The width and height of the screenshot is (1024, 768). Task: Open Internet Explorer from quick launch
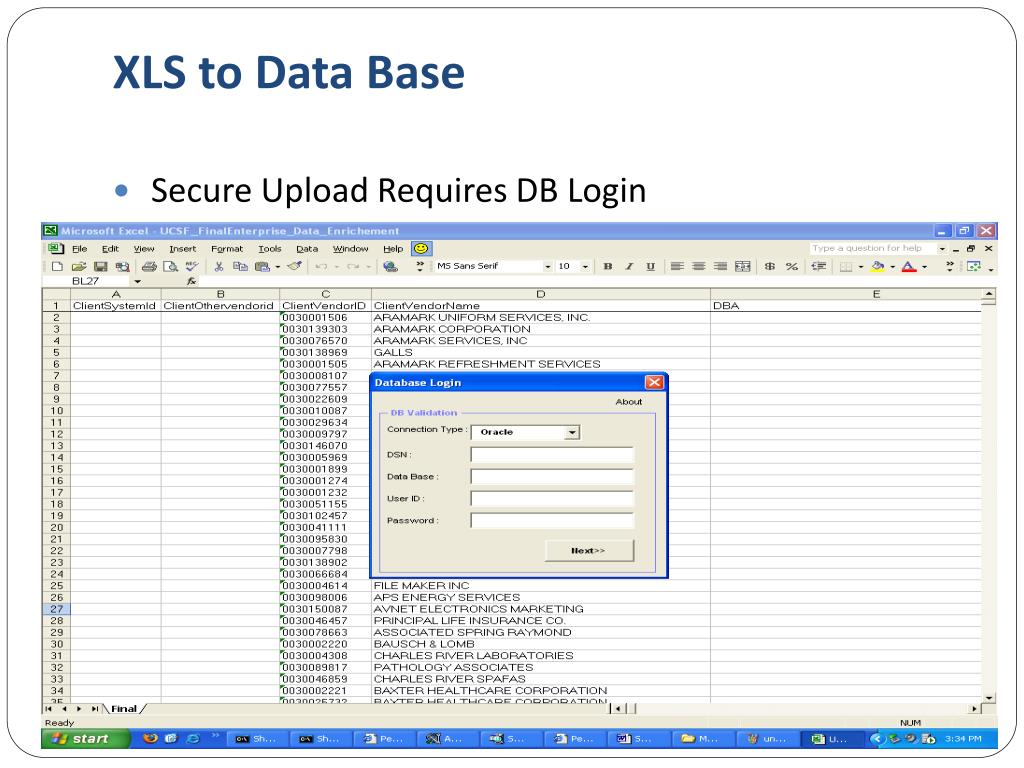pyautogui.click(x=193, y=739)
